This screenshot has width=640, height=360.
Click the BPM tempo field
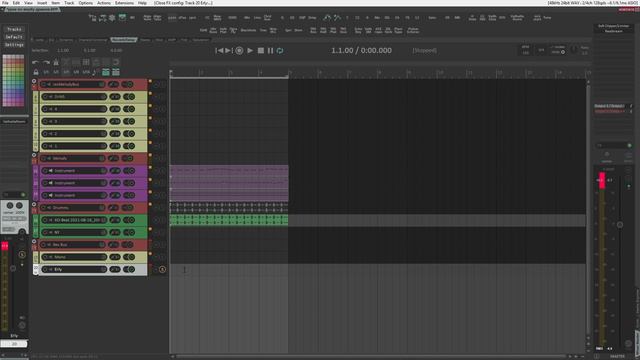click(525, 50)
